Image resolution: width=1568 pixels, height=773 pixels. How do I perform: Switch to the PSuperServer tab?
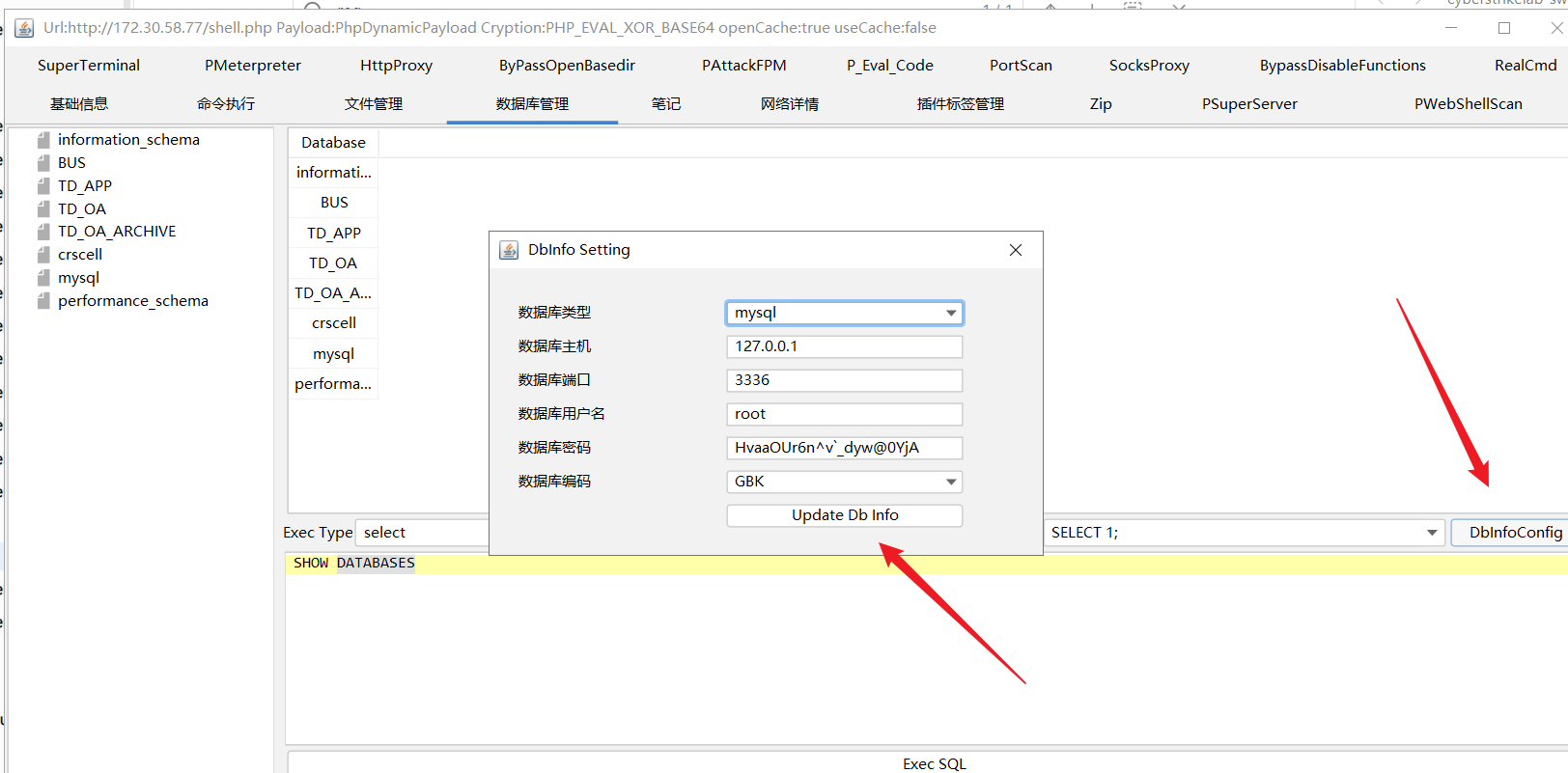coord(1249,104)
